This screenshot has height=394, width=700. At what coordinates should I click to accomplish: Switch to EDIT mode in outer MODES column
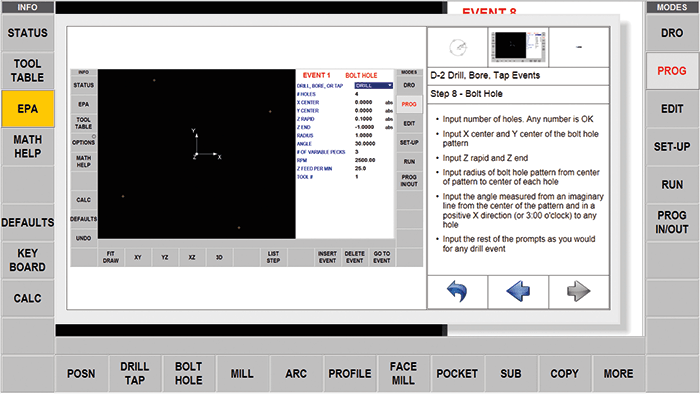(x=672, y=109)
